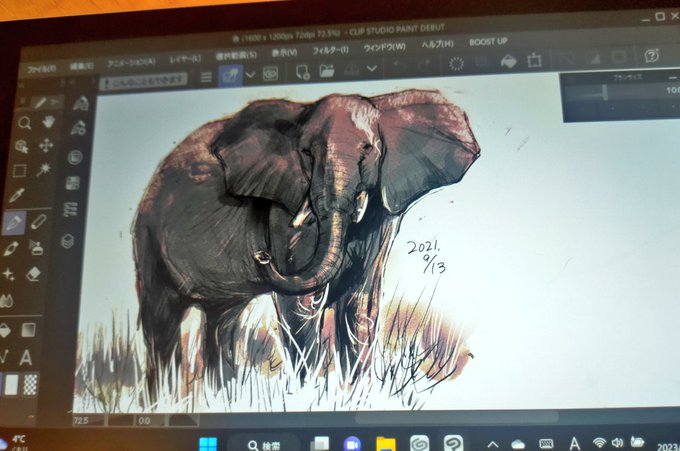Click the volume speaker tray icon
This screenshot has width=680, height=451.
click(x=617, y=443)
